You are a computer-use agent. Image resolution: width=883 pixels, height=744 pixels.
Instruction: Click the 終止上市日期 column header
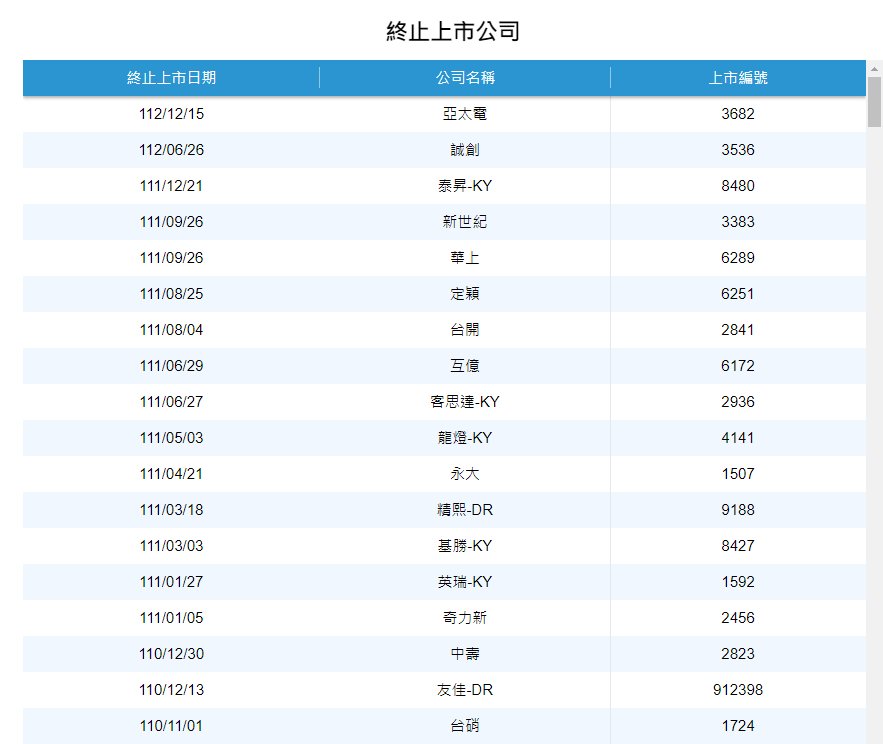171,78
